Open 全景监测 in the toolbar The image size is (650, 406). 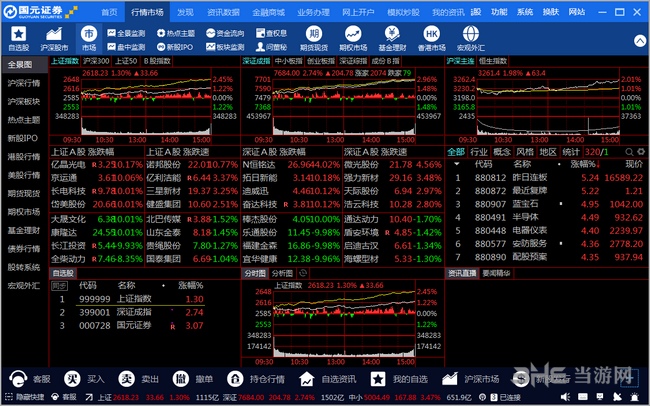click(x=126, y=33)
